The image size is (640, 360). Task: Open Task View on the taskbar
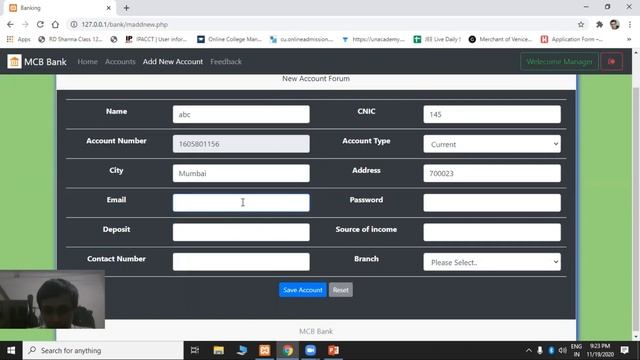195,350
